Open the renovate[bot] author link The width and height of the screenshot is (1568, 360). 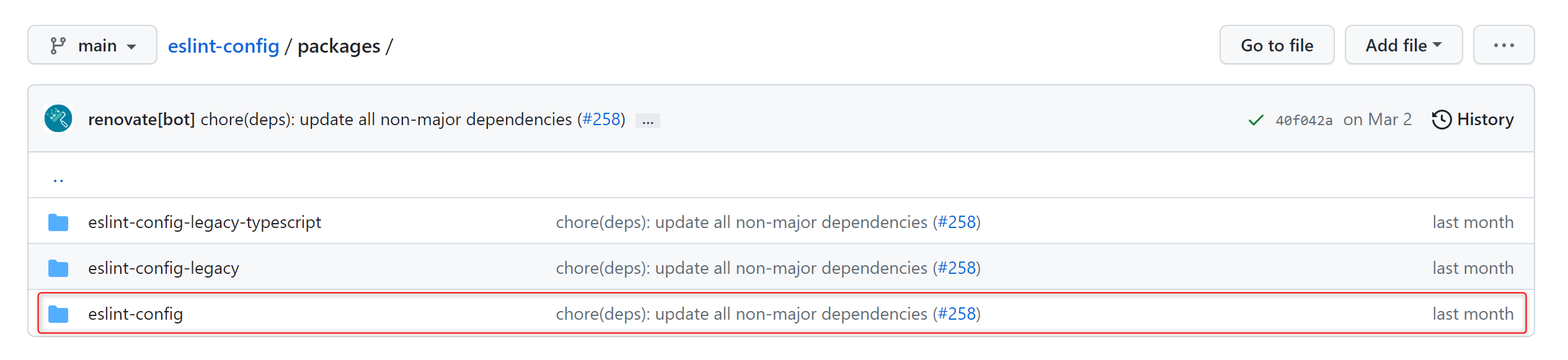(x=141, y=119)
